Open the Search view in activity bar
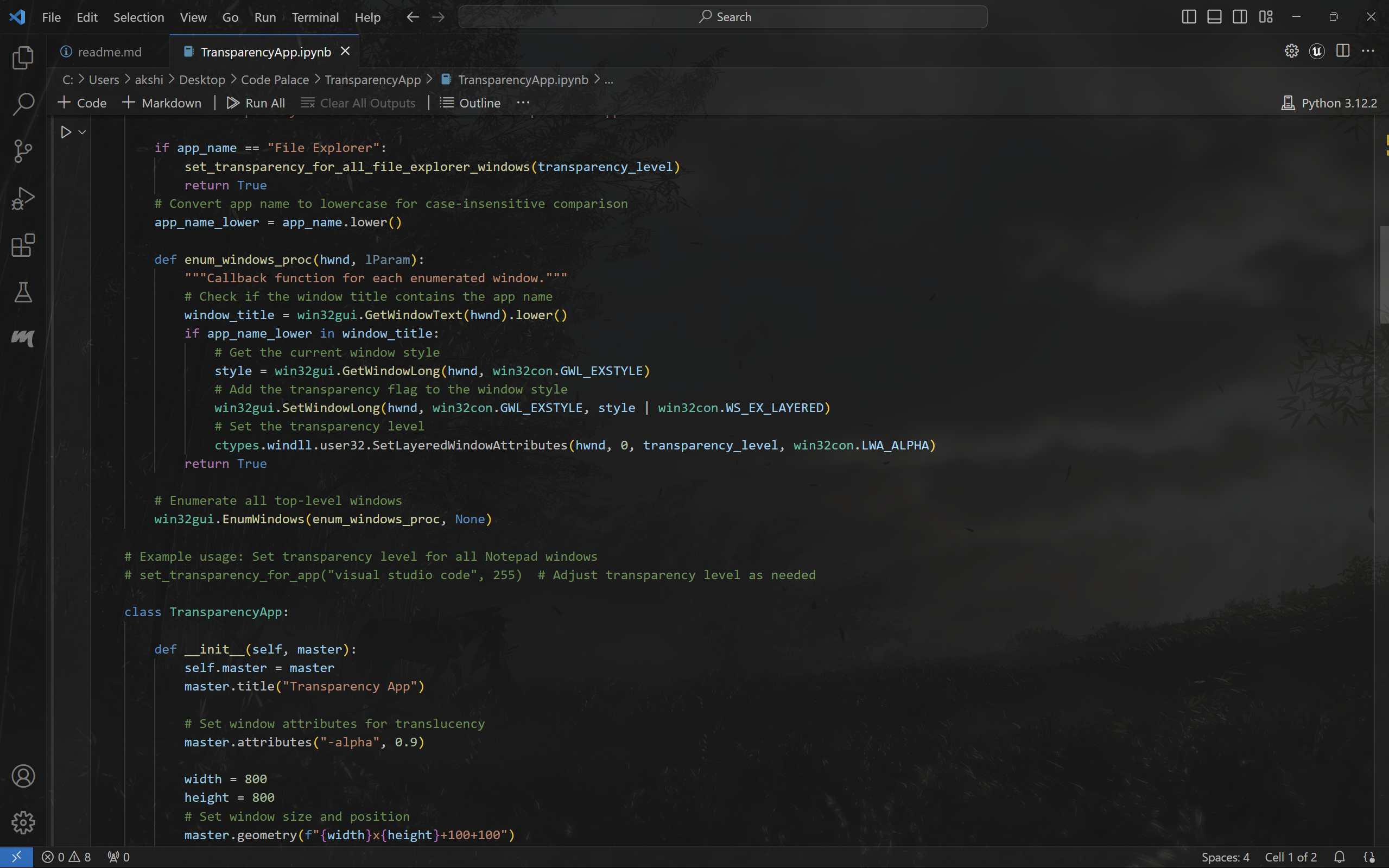Screen dimensions: 1389x868 [x=23, y=104]
